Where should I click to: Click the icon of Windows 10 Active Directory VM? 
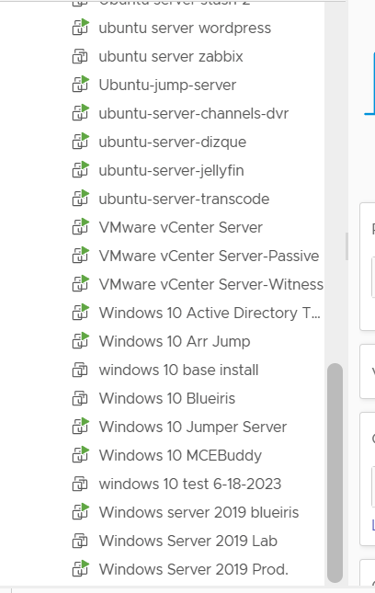tap(80, 313)
